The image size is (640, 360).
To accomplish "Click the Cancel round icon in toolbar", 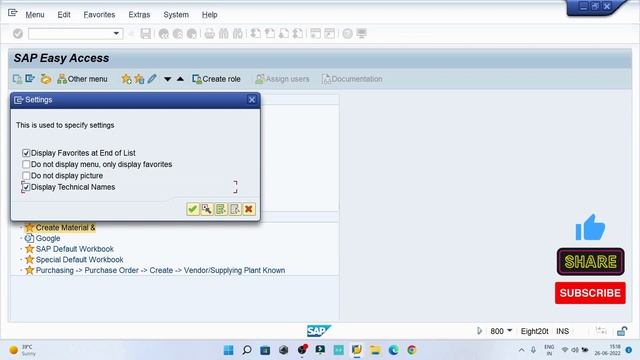I will [x=191, y=33].
